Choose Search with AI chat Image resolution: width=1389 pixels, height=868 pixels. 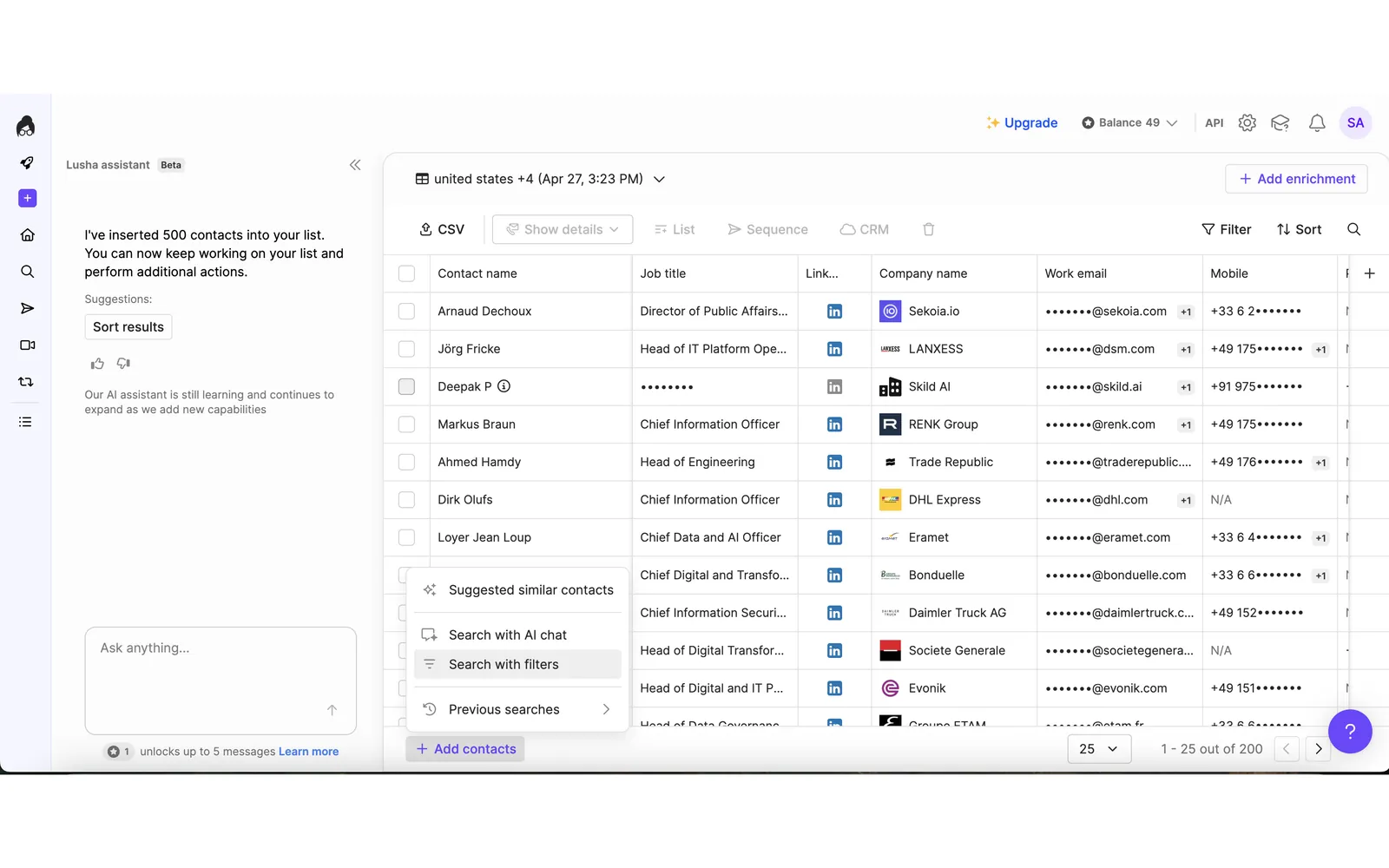518,635
